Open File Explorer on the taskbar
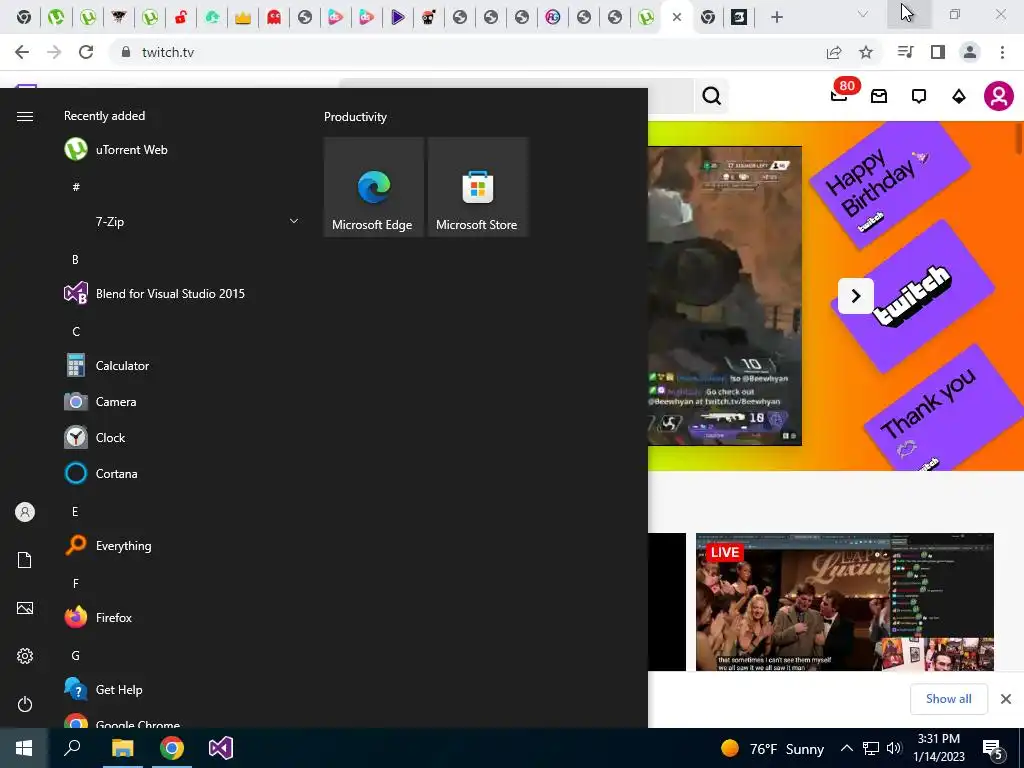 click(122, 748)
